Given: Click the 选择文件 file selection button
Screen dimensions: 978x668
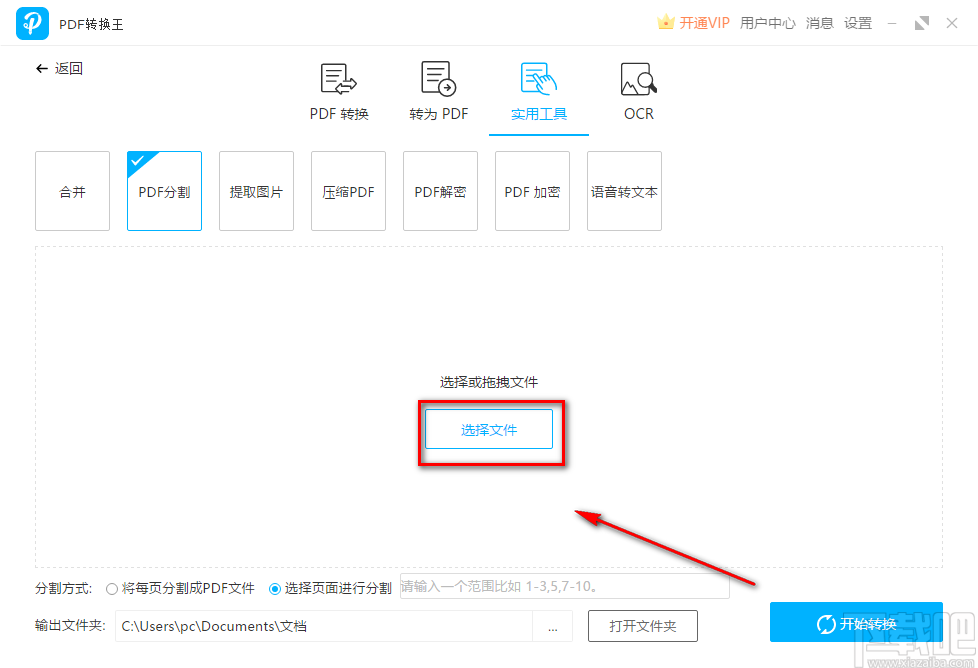Looking at the screenshot, I should [x=489, y=428].
